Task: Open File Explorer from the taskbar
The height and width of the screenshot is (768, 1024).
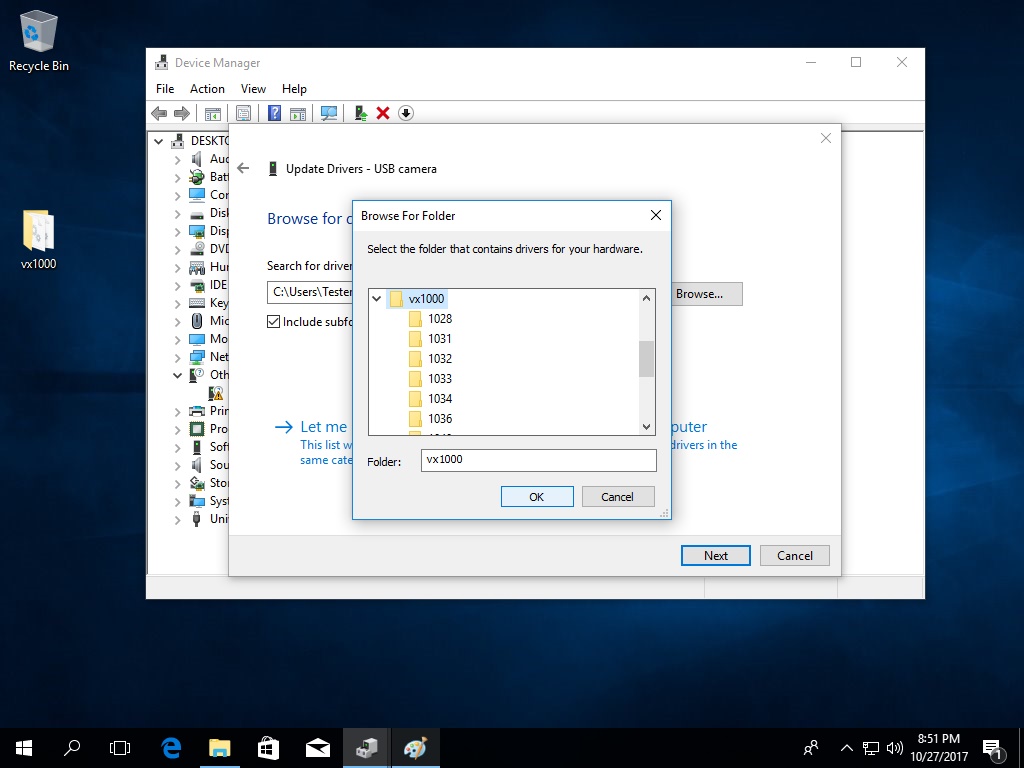Action: [x=220, y=748]
